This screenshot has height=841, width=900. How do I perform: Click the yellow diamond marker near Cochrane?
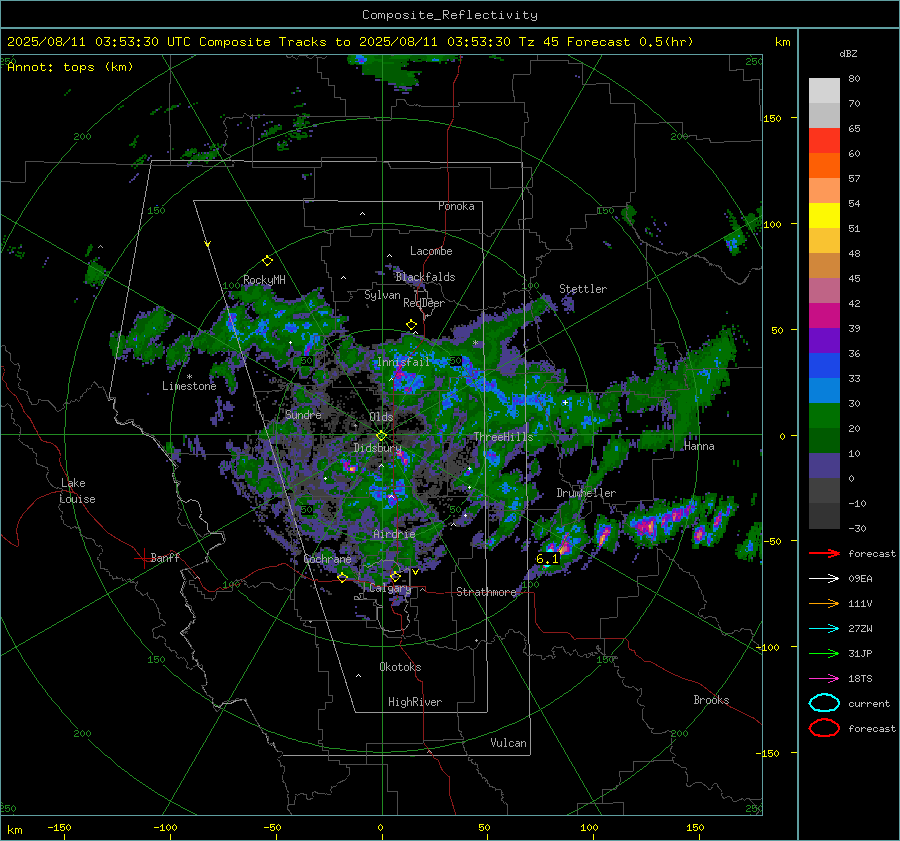[x=343, y=578]
